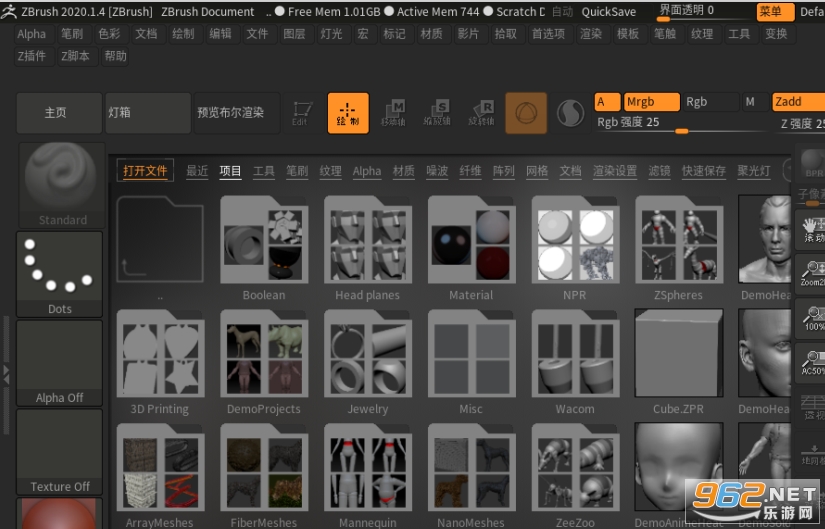This screenshot has height=529, width=825.
Task: Switch to the 工具 (Tool) LightBox tab
Action: [264, 171]
